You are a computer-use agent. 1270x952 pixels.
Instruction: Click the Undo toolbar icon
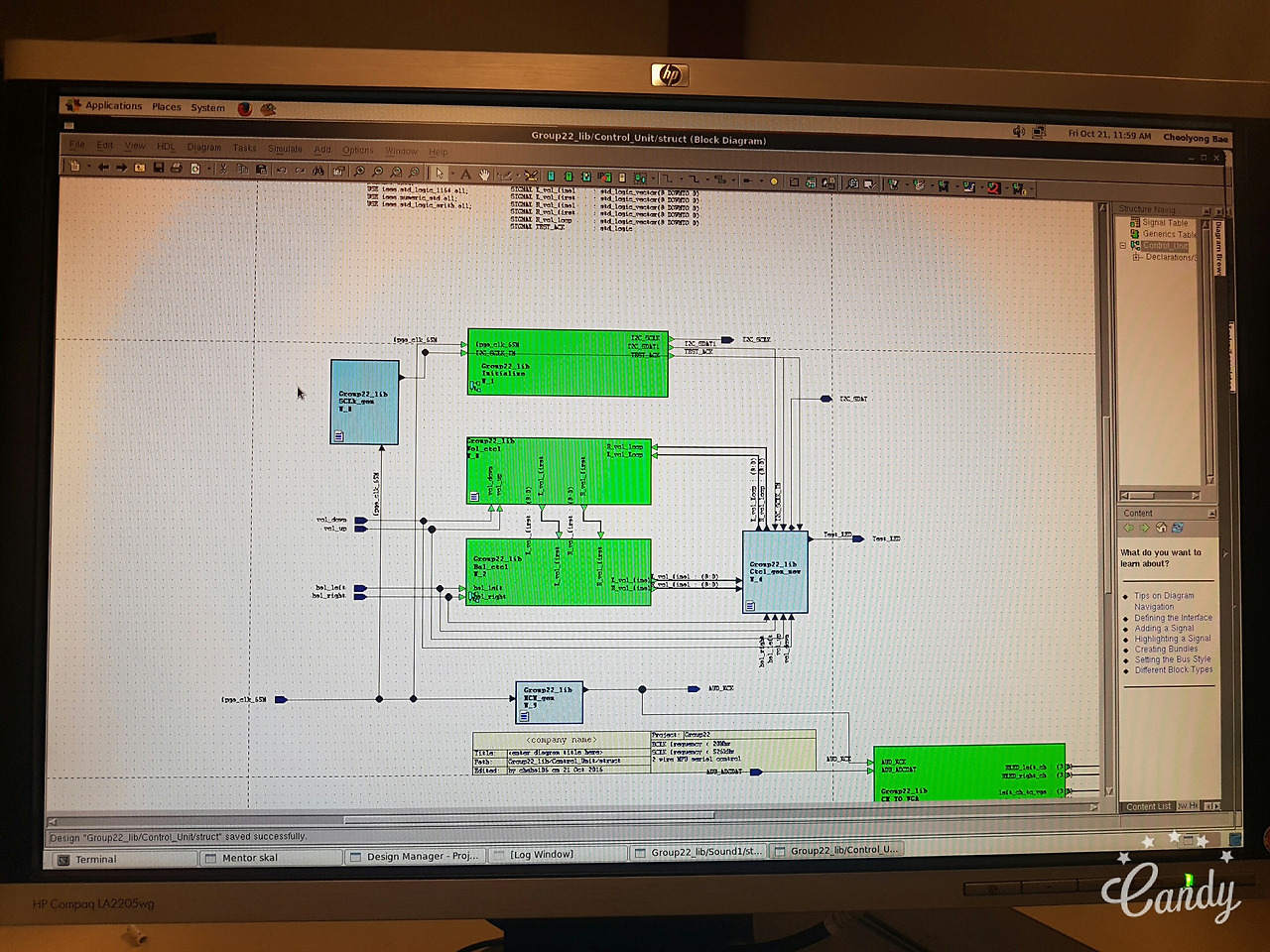(x=282, y=171)
